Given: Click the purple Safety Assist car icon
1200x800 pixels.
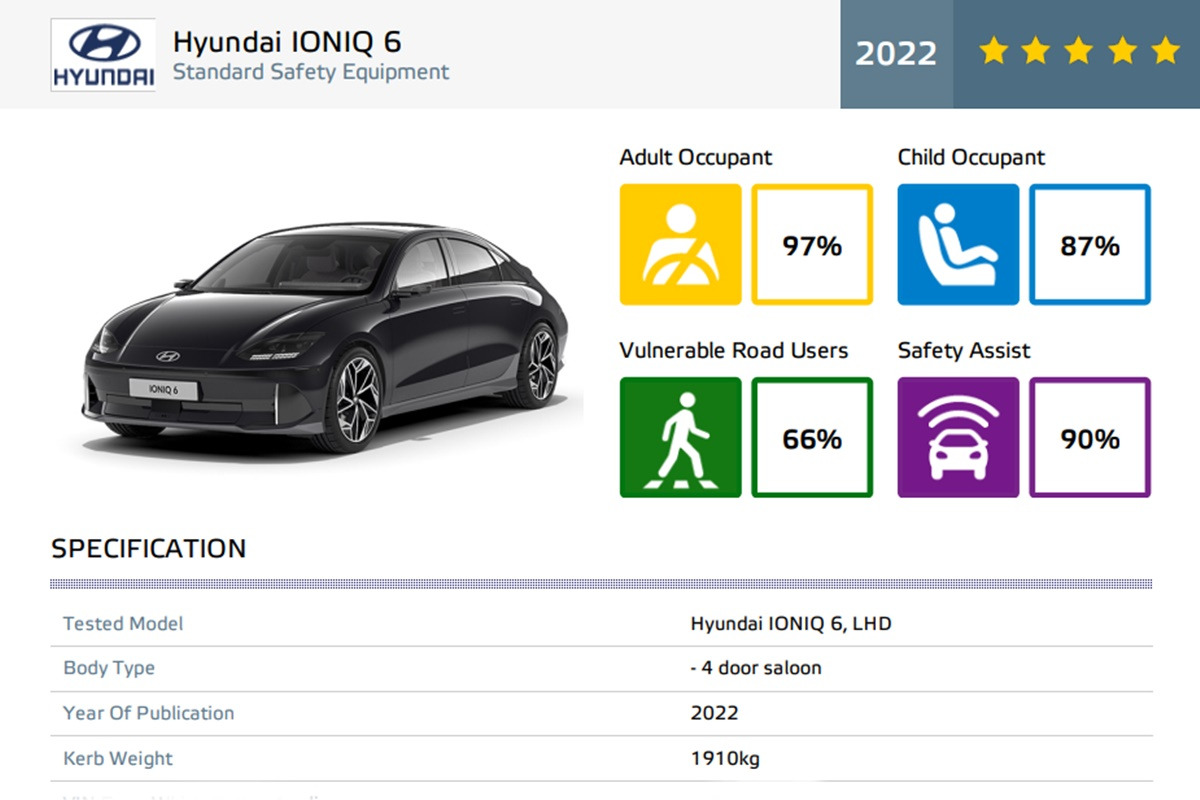Looking at the screenshot, I should coord(958,437).
